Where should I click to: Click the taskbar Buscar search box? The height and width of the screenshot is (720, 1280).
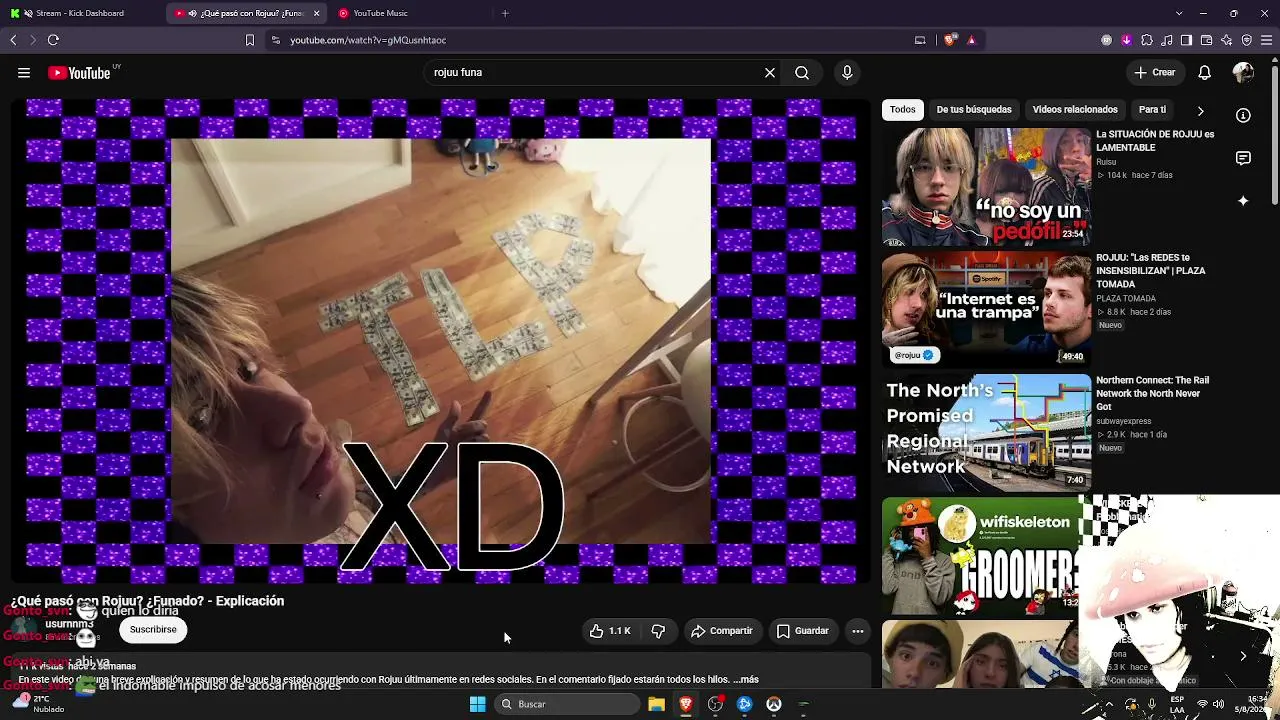pos(567,704)
